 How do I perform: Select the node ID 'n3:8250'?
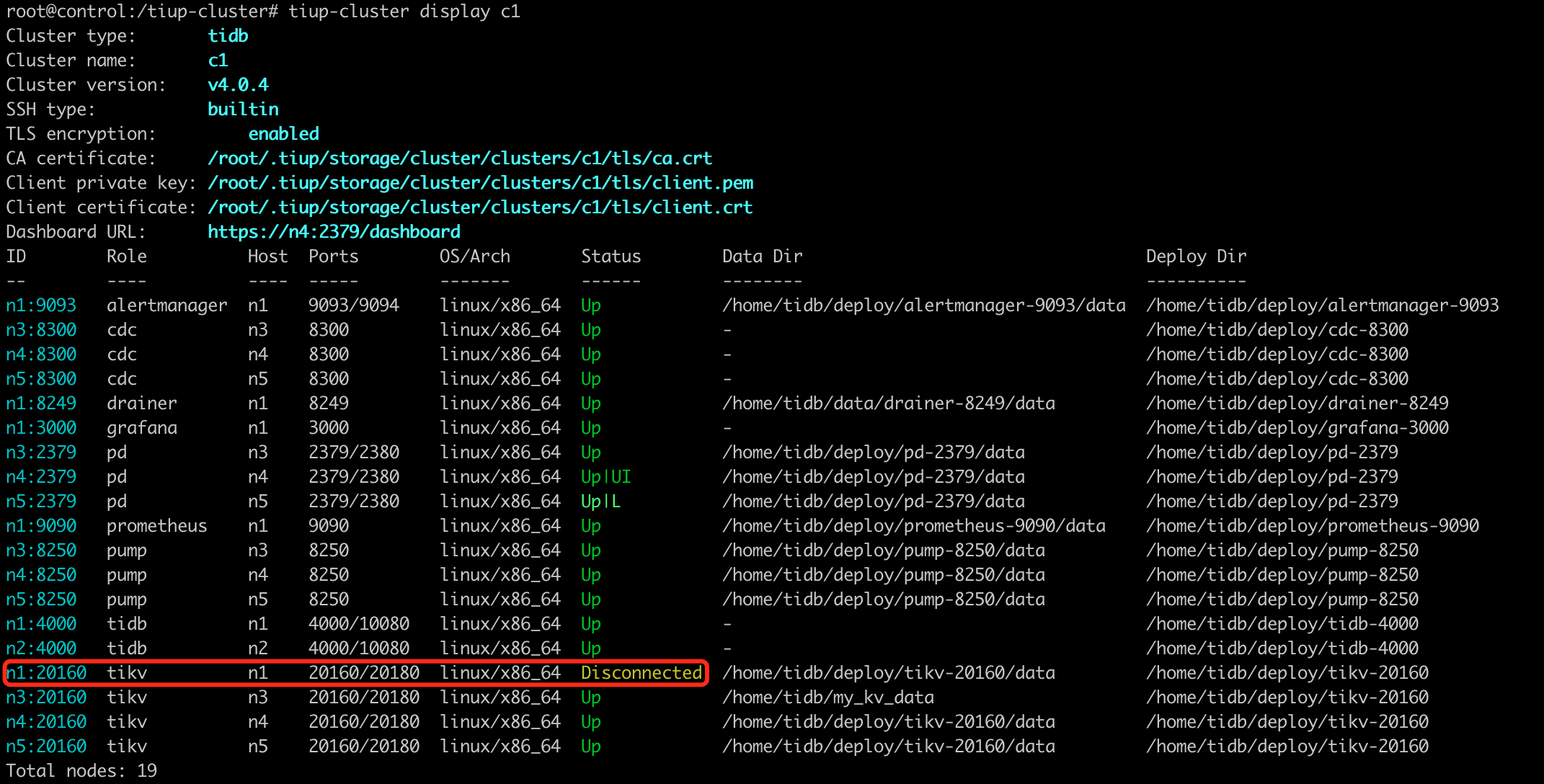(x=41, y=551)
